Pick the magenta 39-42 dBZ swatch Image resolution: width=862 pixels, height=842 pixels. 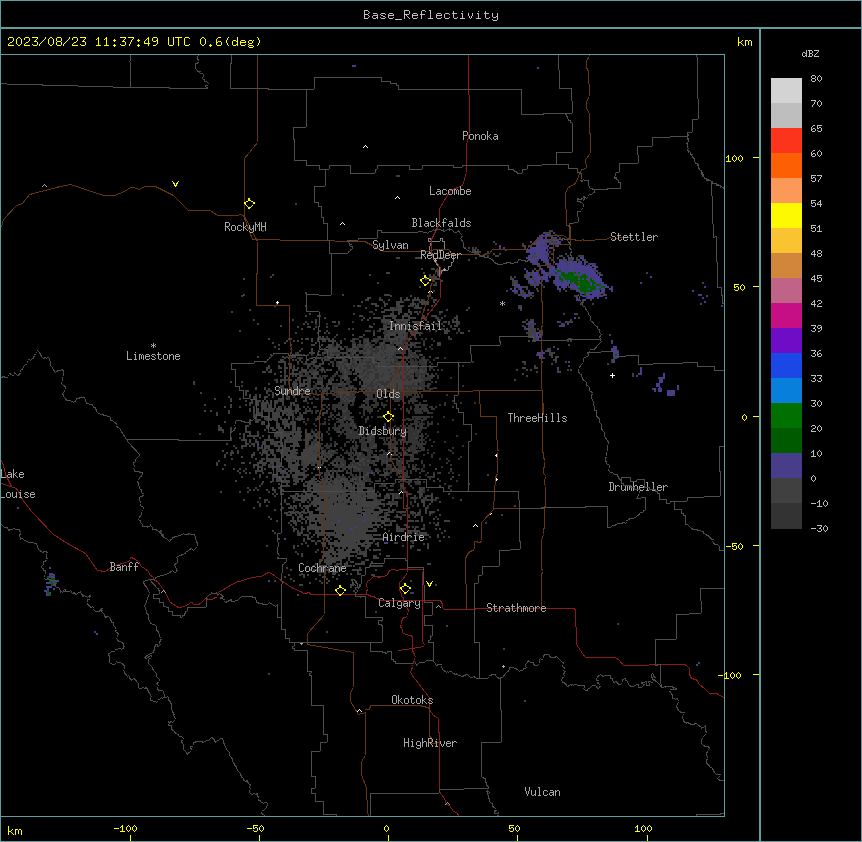(786, 315)
